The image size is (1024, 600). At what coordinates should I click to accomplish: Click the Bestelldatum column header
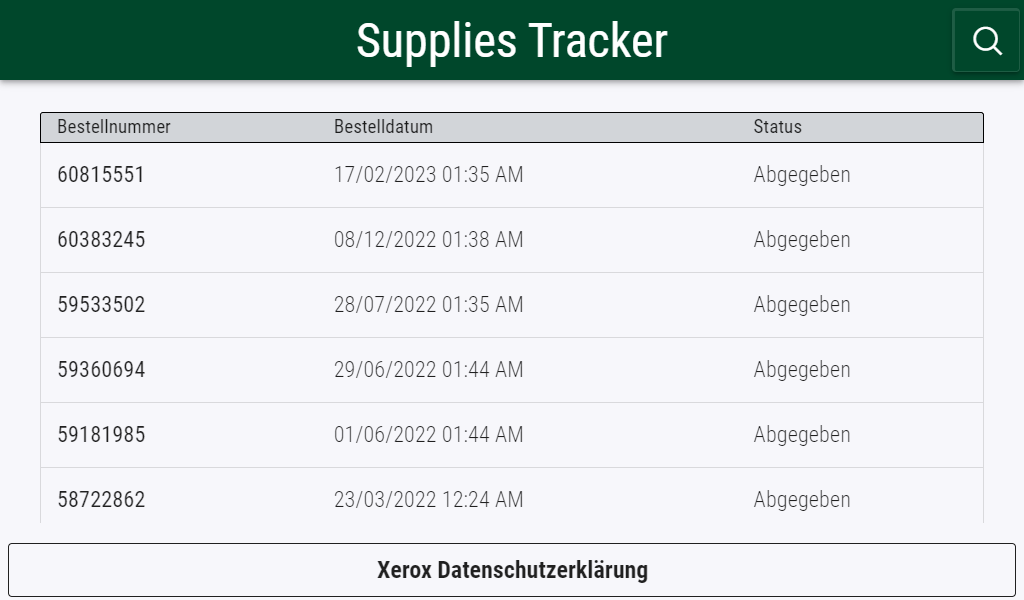[x=383, y=127]
